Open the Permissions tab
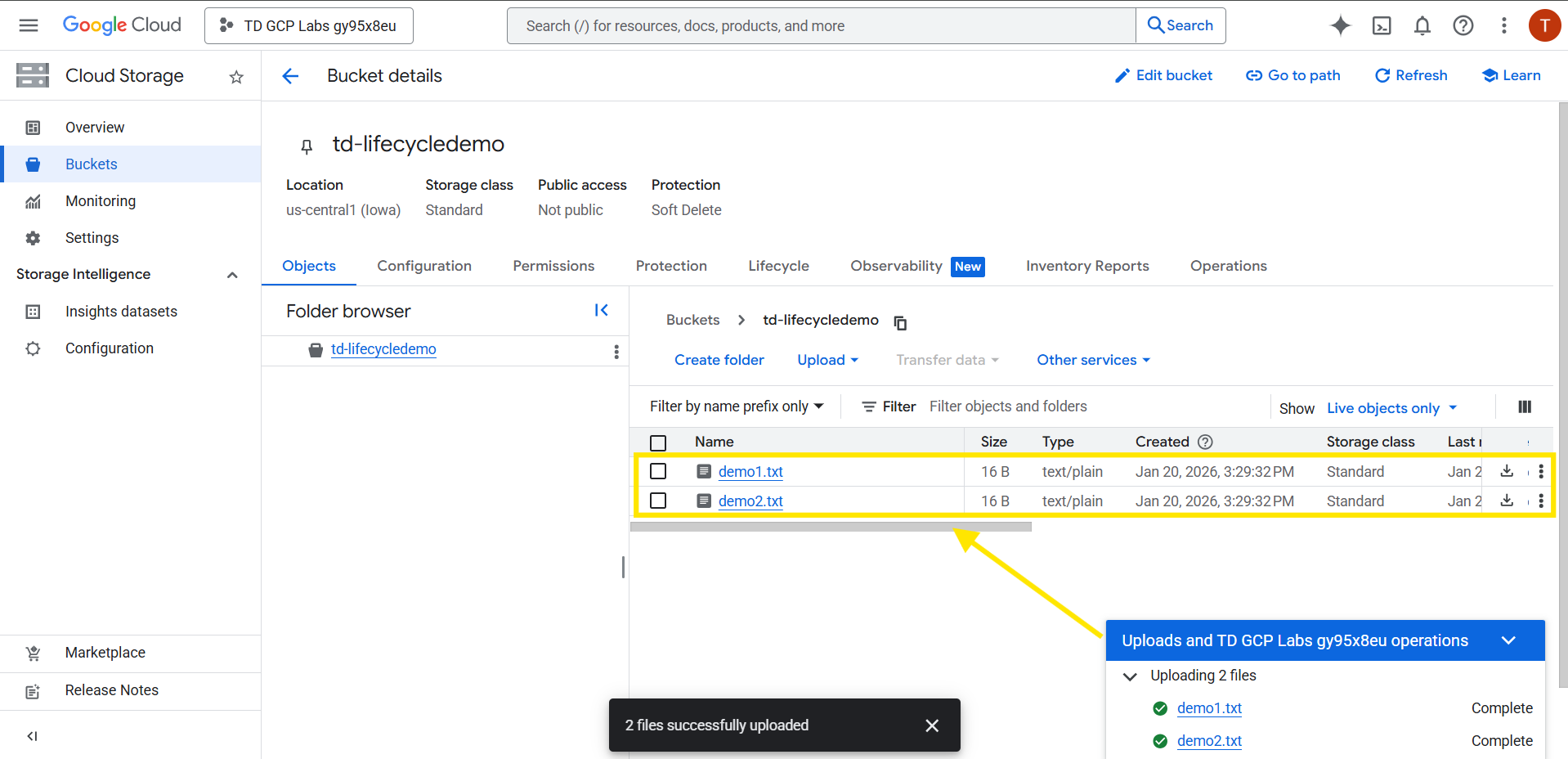 [553, 266]
